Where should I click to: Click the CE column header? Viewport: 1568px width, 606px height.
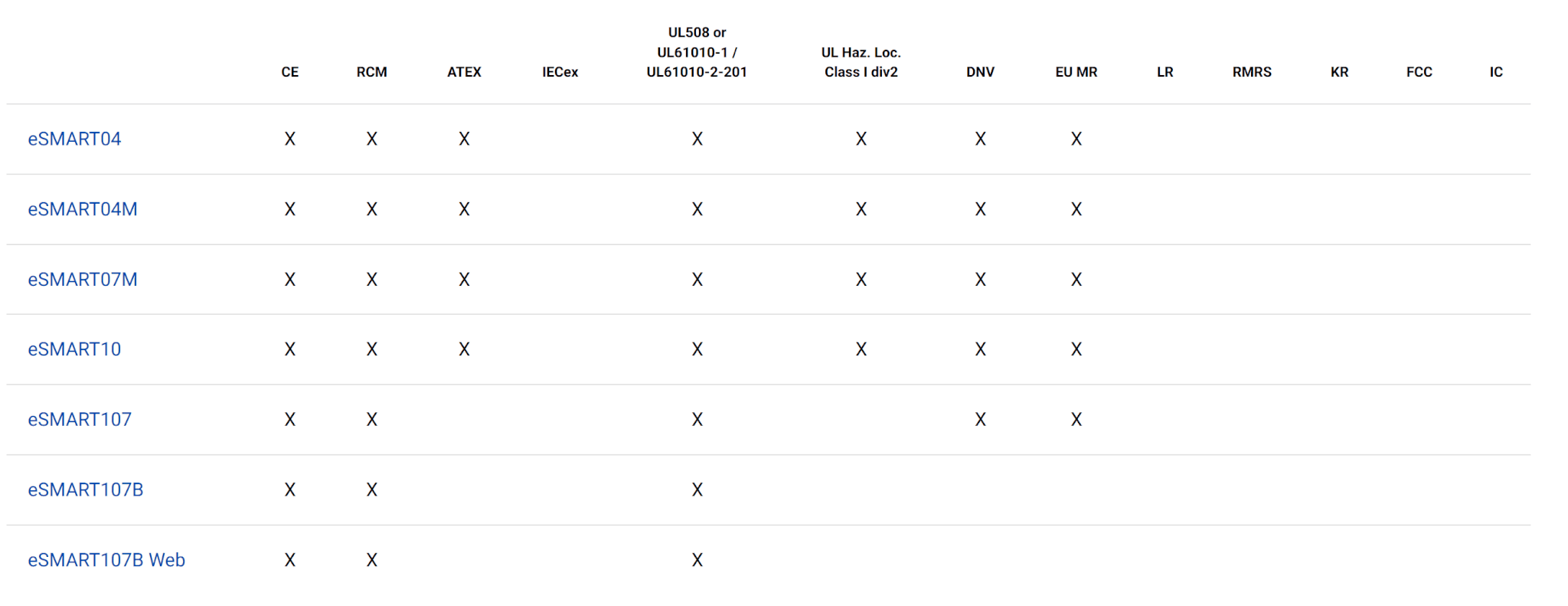pyautogui.click(x=289, y=72)
